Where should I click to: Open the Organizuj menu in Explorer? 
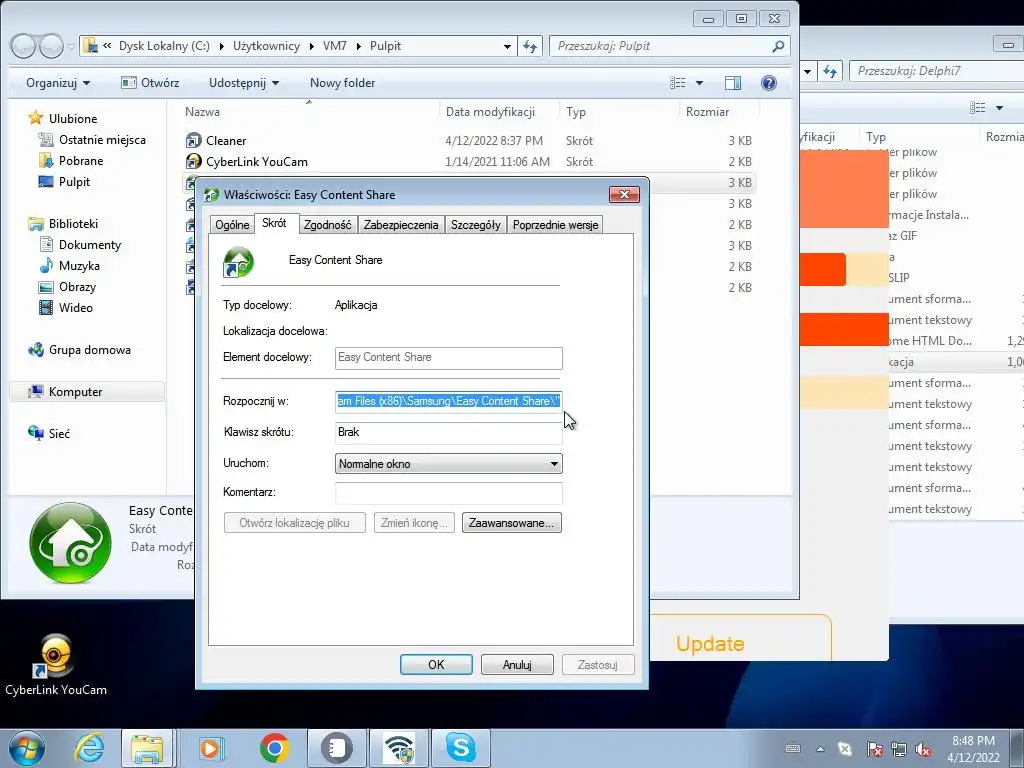(x=58, y=83)
